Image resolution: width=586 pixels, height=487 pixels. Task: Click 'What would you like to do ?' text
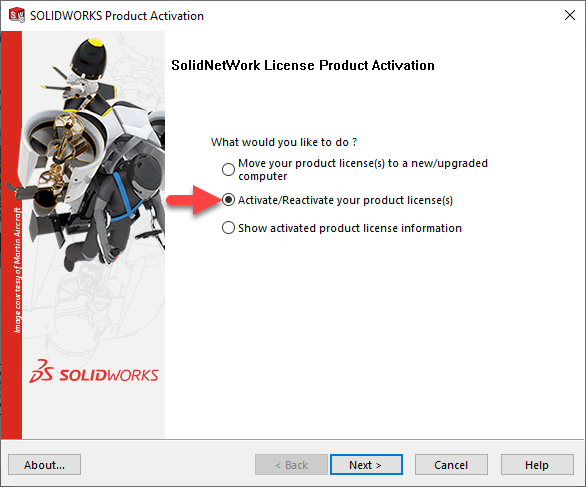click(x=284, y=142)
